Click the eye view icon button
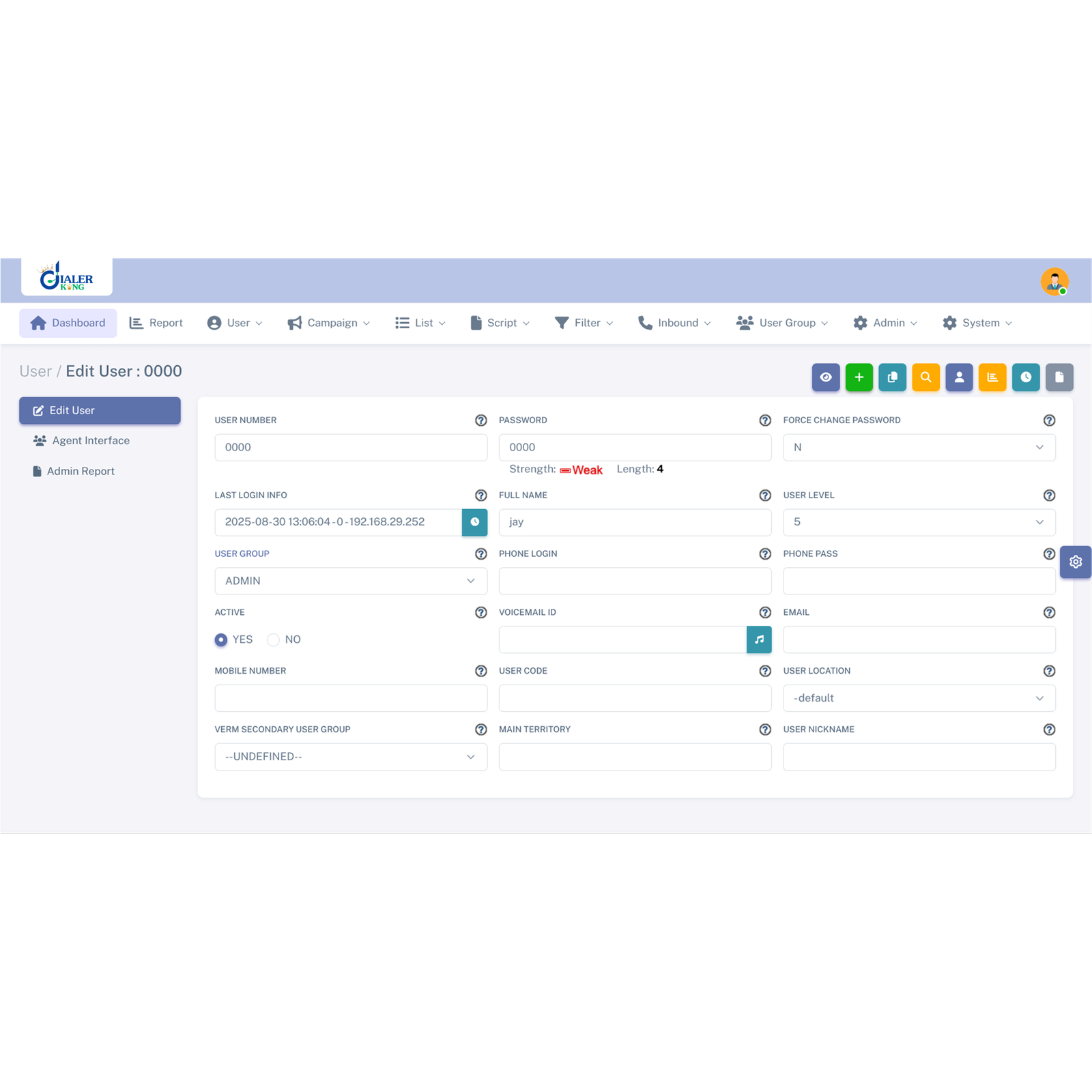1092x1092 pixels. (825, 377)
